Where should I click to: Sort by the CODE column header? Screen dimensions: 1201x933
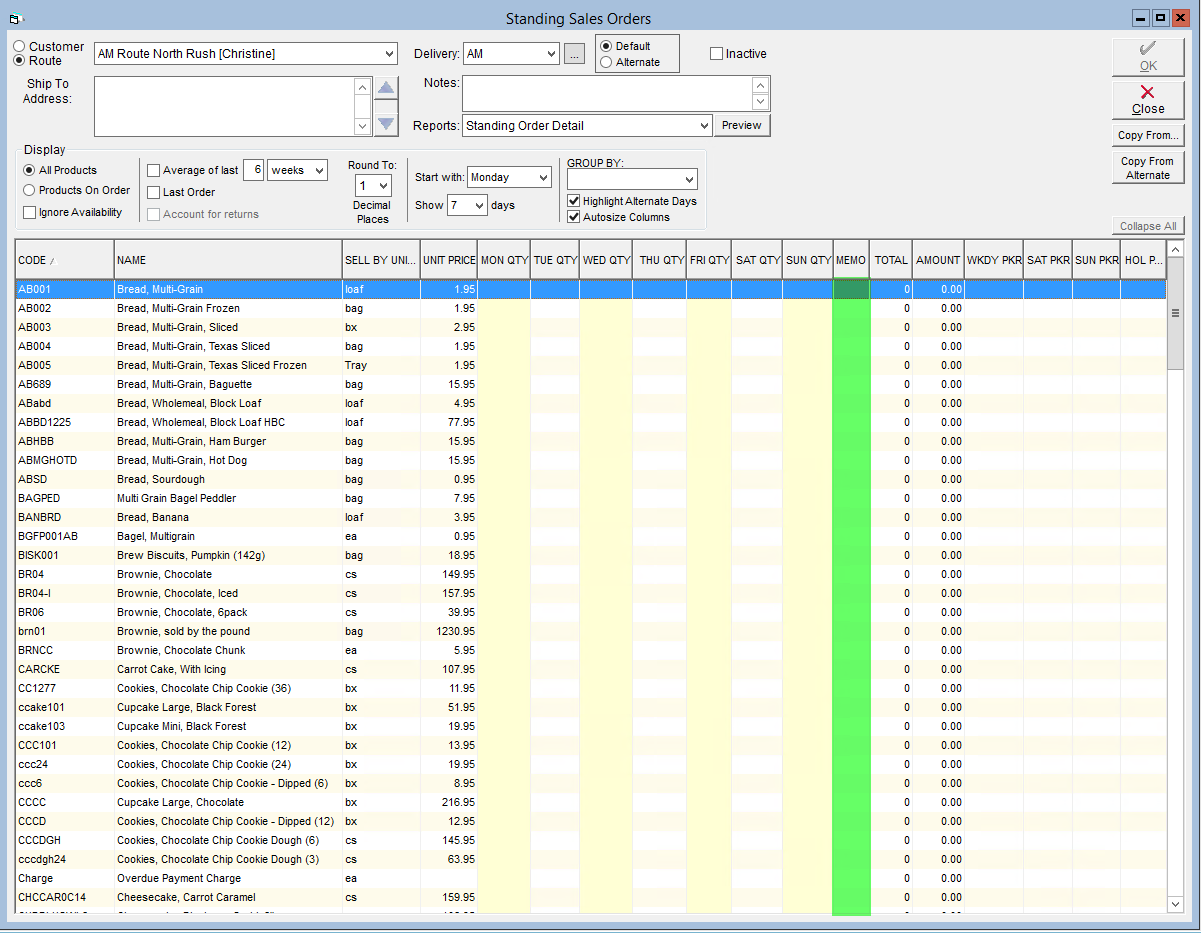pyautogui.click(x=64, y=260)
